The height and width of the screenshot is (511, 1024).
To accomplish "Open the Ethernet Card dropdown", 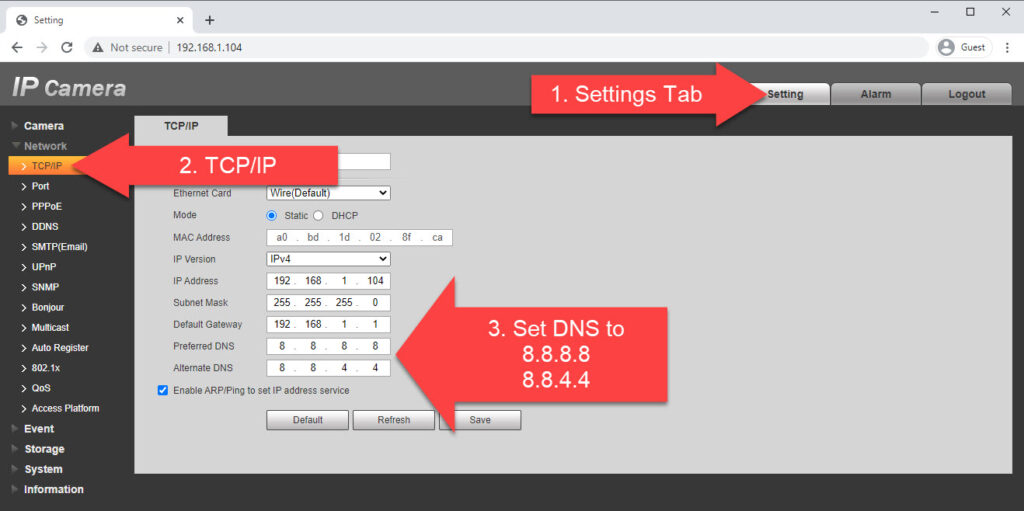I will coord(328,193).
